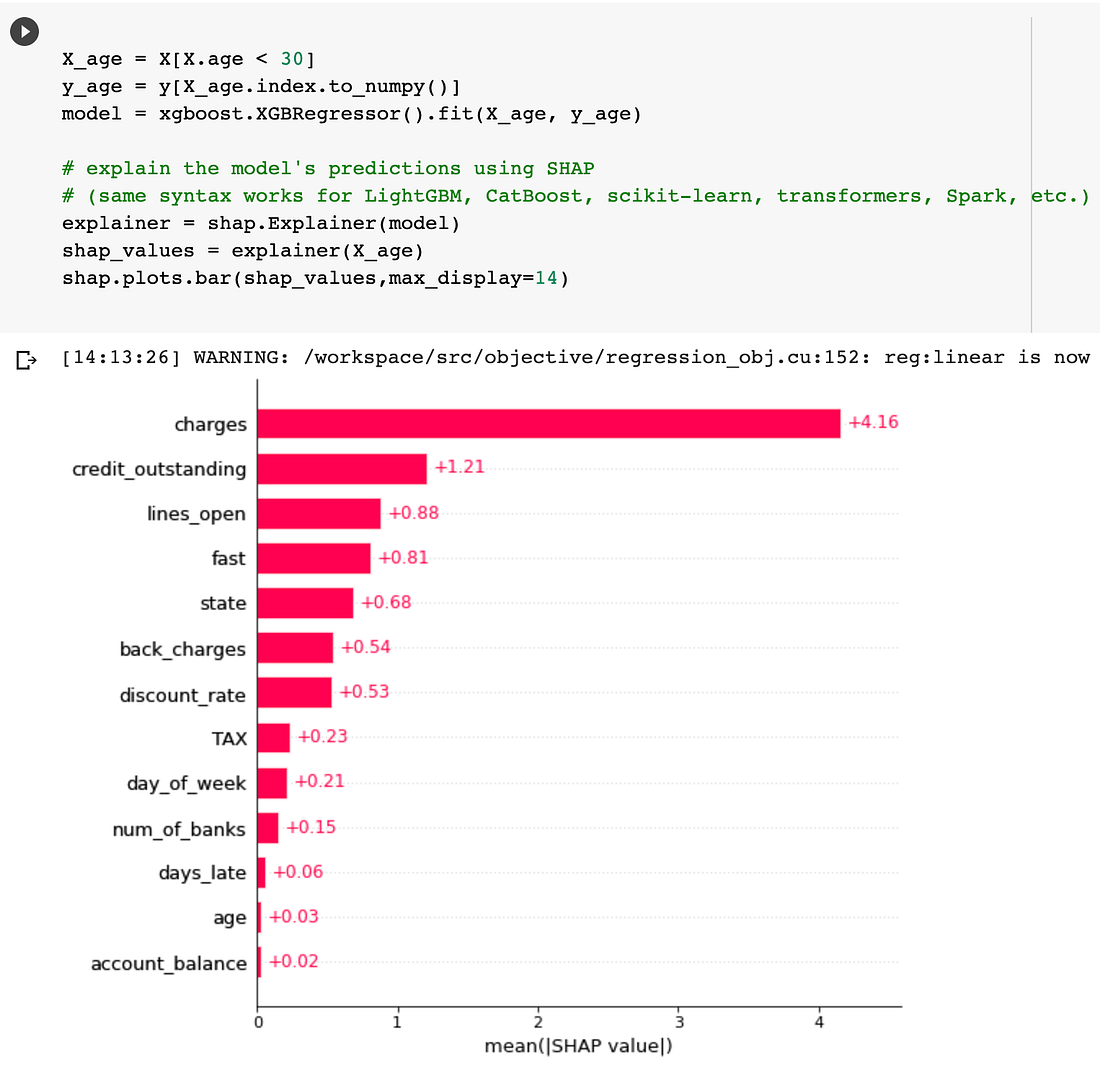Image resolution: width=1100 pixels, height=1091 pixels.
Task: Click the 'days_late' feature label
Action: click(203, 874)
